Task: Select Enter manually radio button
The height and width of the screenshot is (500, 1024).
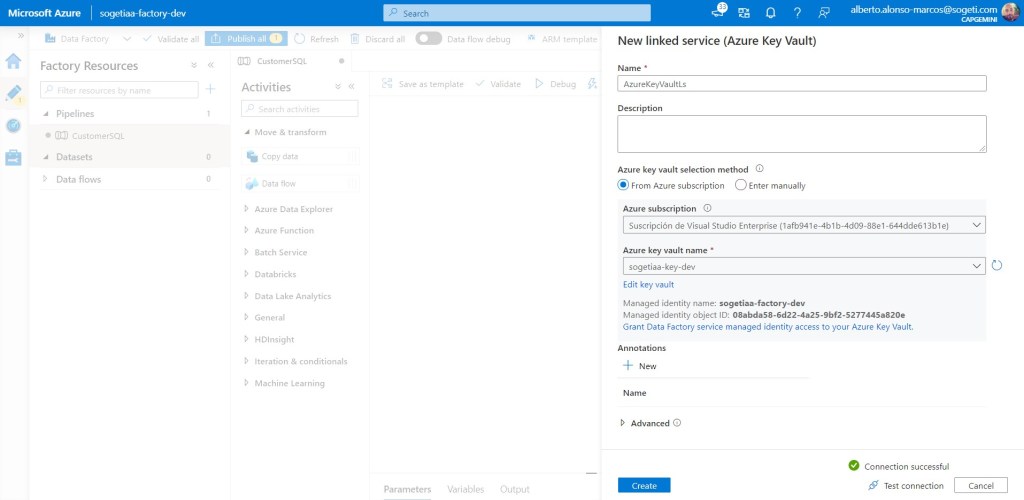Action: [x=740, y=185]
